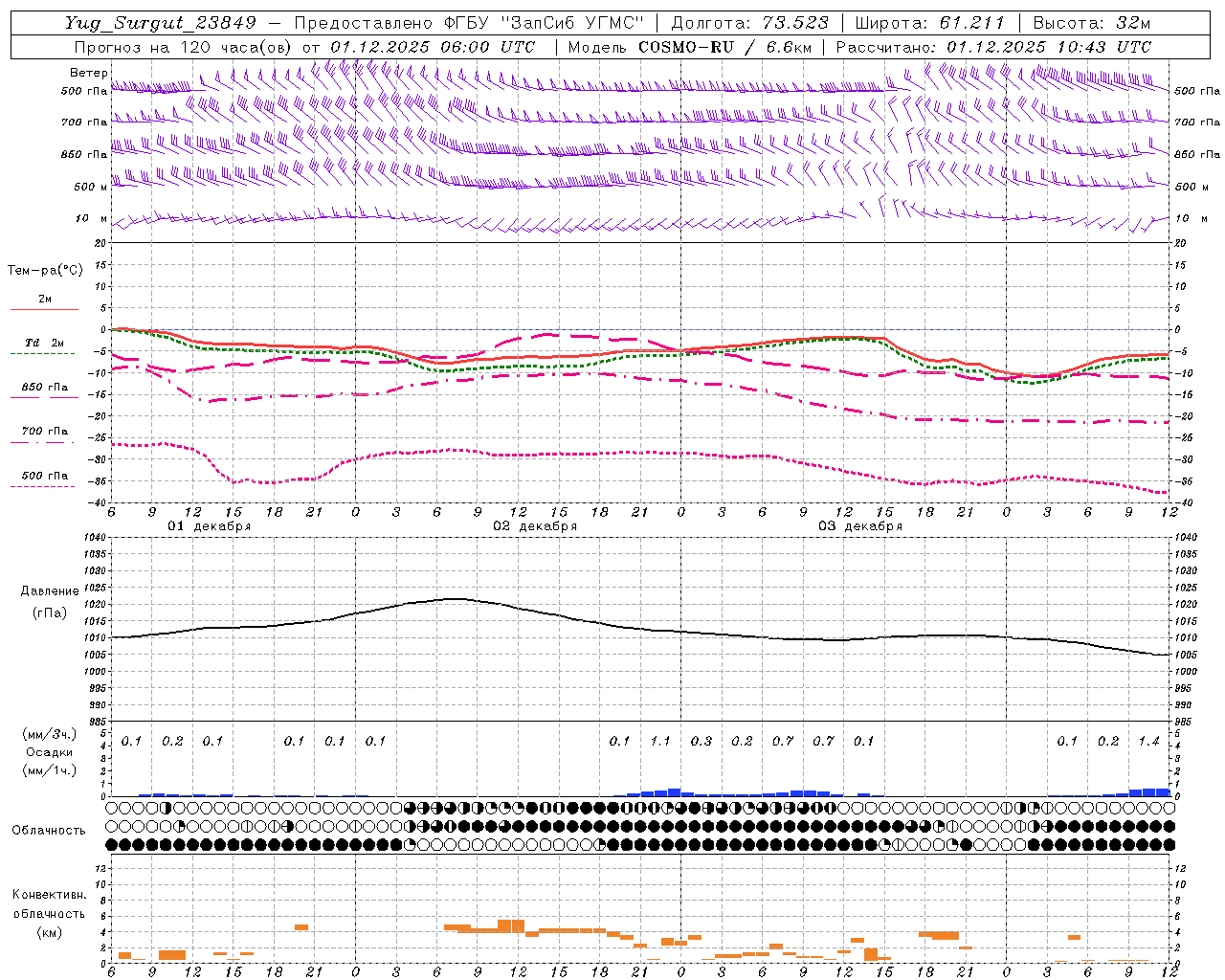Click the 'Давление' pressure panel label
The width and height of the screenshot is (1225, 980).
pyautogui.click(x=48, y=591)
